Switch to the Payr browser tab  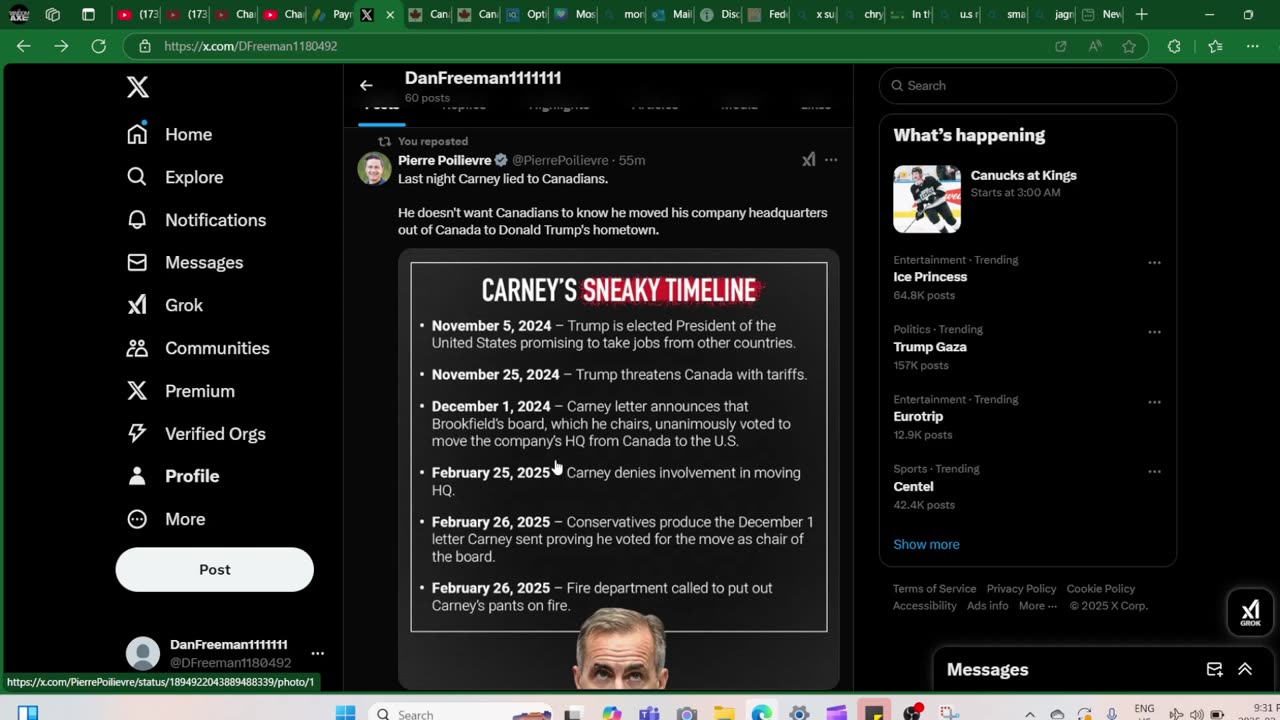click(330, 15)
